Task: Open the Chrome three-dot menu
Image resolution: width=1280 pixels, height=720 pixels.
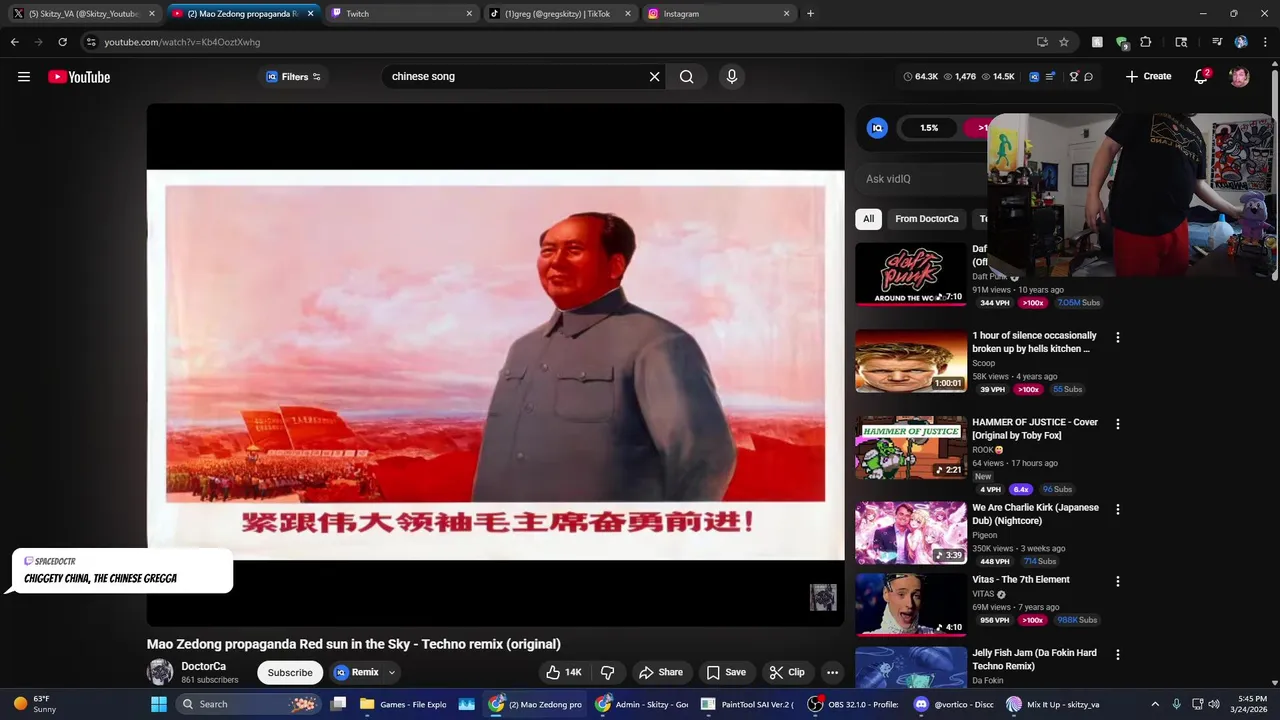Action: [x=1264, y=42]
